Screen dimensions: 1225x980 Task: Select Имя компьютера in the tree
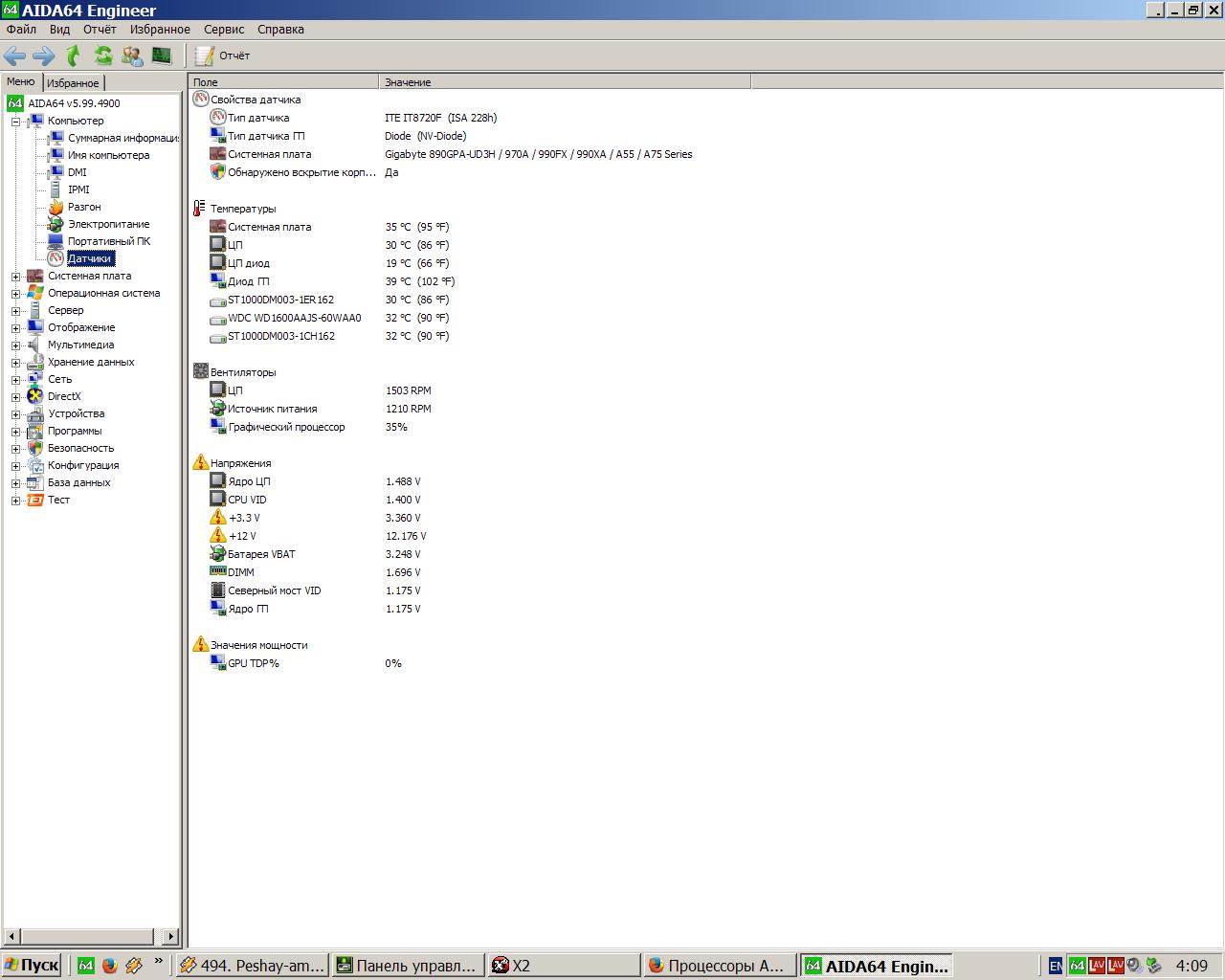pos(108,155)
